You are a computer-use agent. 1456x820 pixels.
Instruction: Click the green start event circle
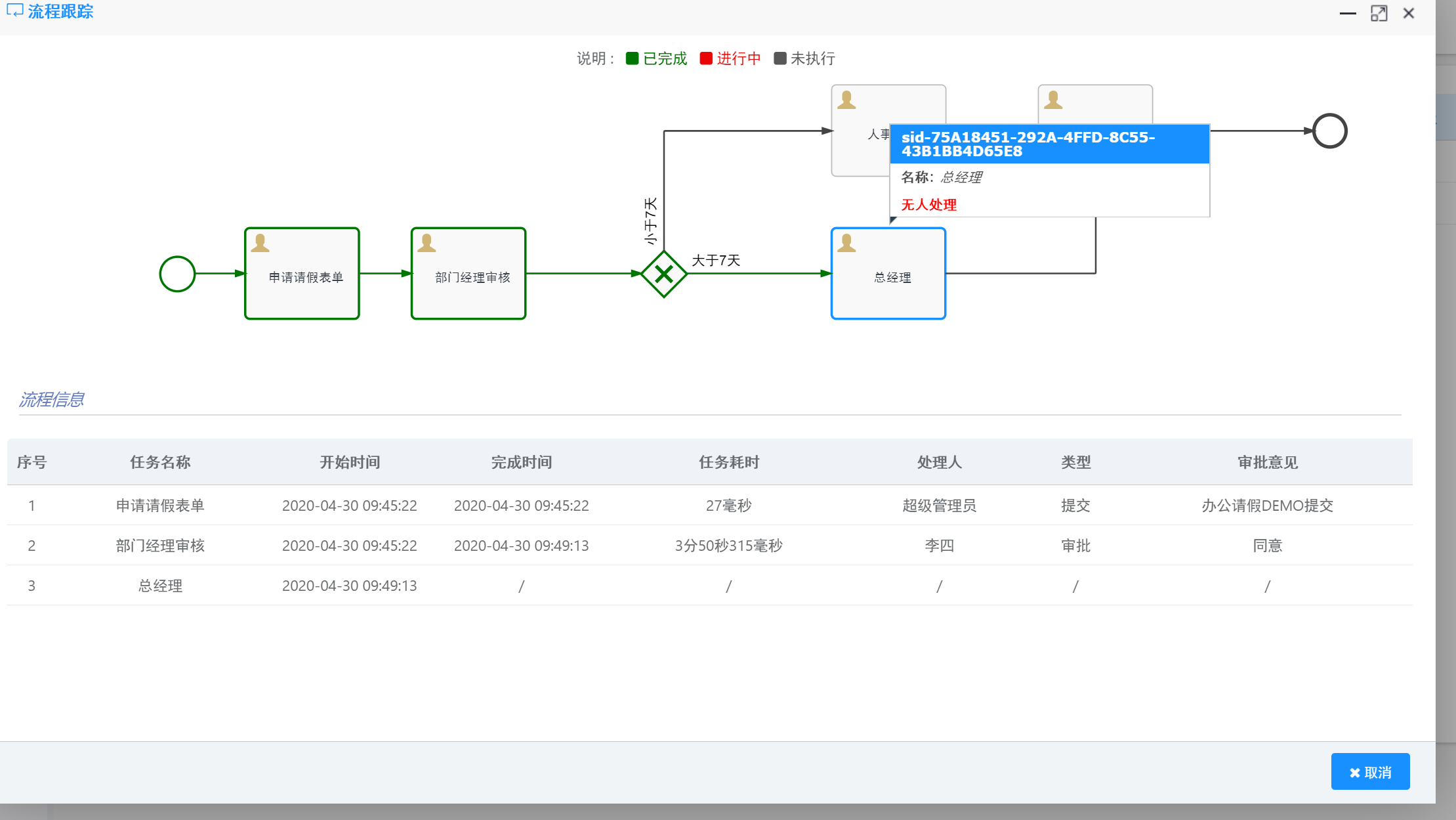[x=177, y=274]
